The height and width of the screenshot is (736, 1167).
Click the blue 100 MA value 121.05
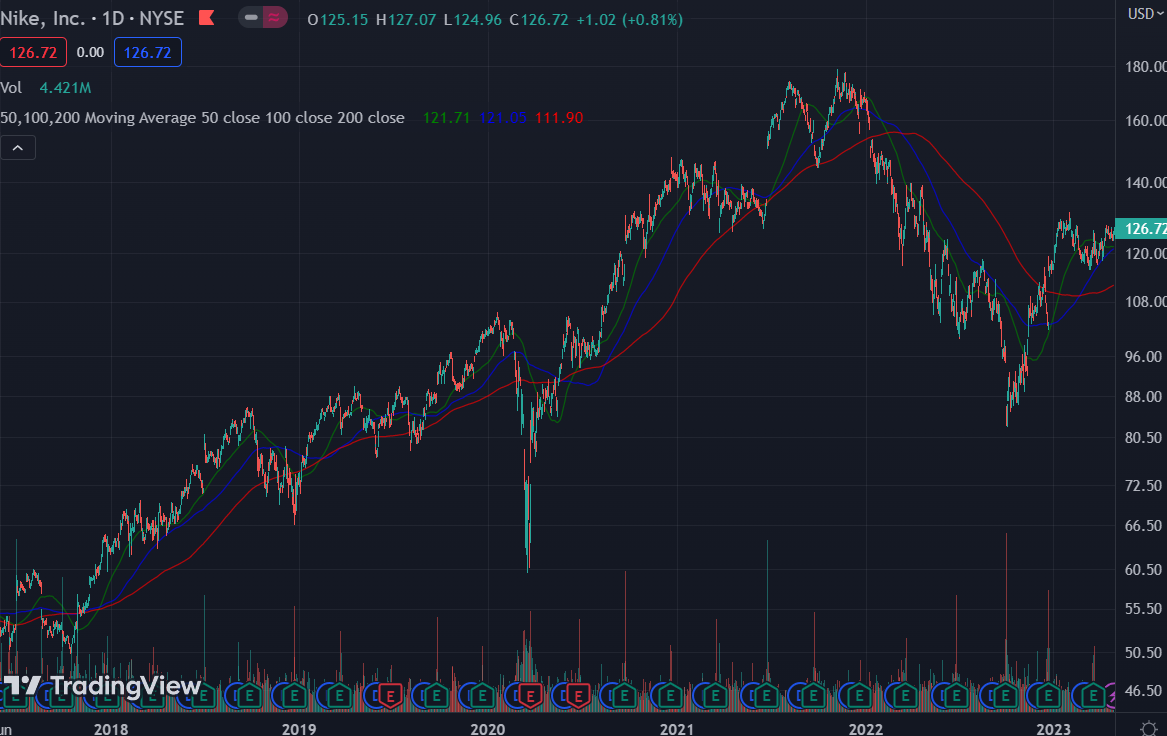502,118
